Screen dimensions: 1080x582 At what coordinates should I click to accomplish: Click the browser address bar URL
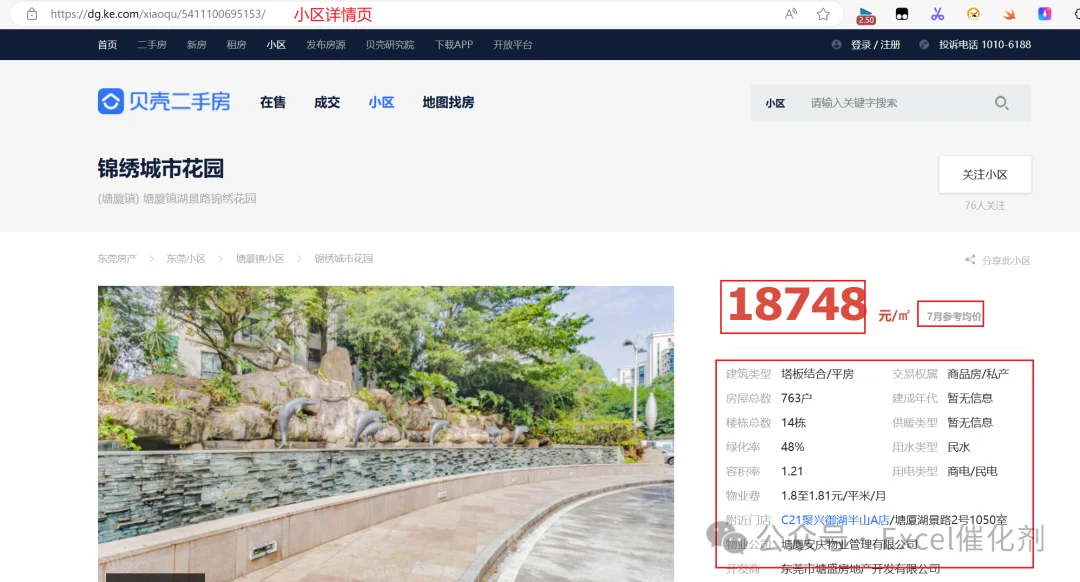[x=158, y=14]
